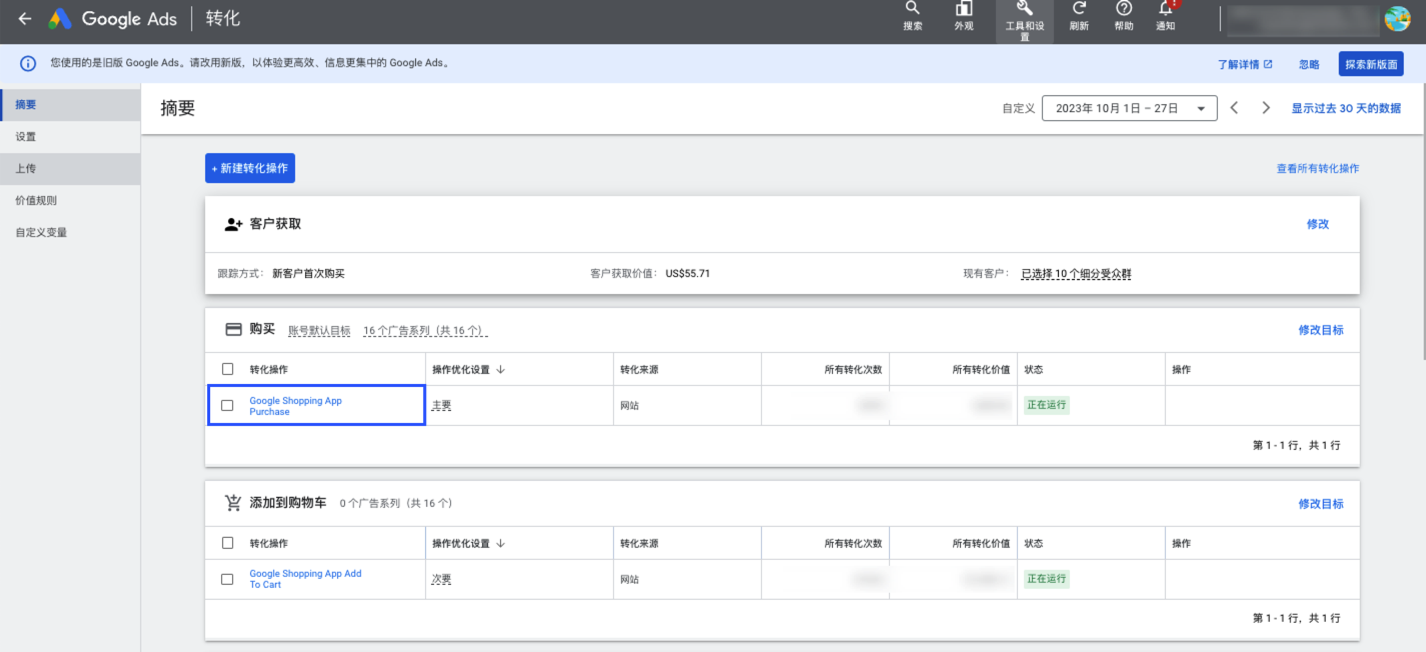Click 探索新版面 button
1426x652 pixels.
[1371, 64]
